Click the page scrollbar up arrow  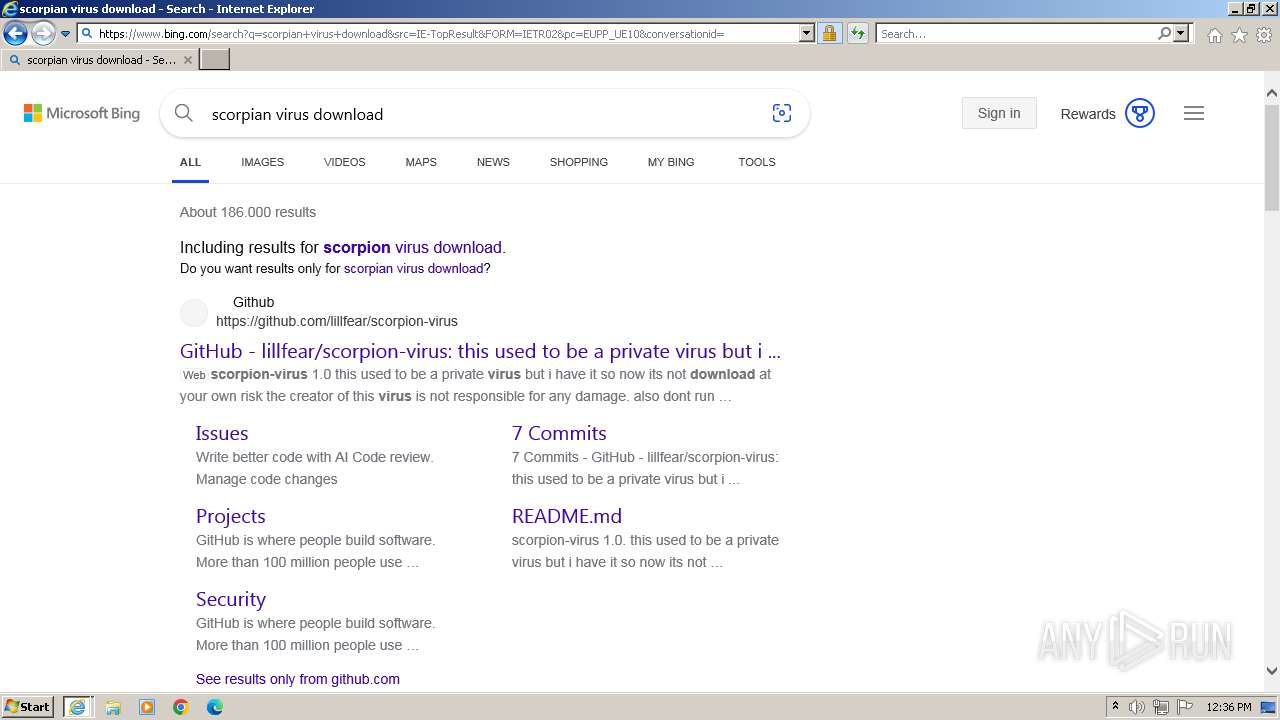[1272, 93]
